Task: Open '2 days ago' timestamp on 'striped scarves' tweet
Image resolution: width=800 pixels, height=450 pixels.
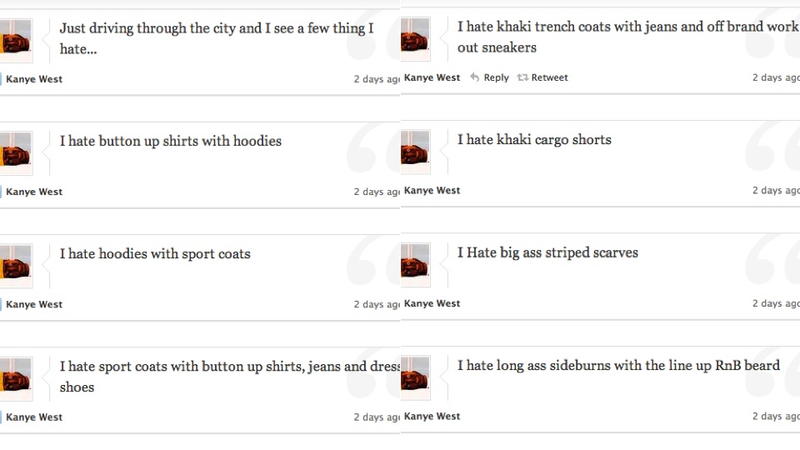Action: pos(776,303)
